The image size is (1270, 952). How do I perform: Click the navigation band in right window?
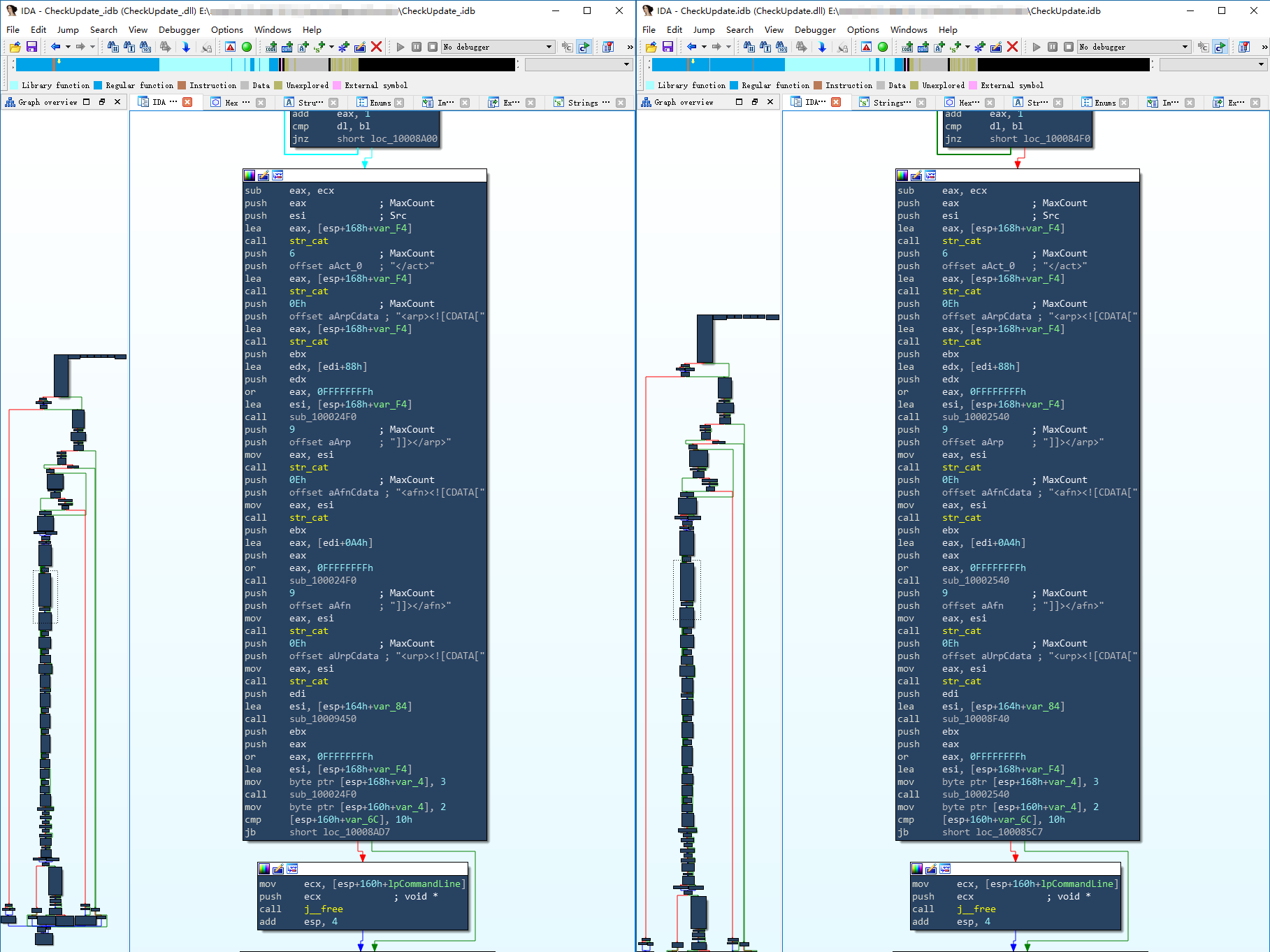pyautogui.click(x=901, y=64)
